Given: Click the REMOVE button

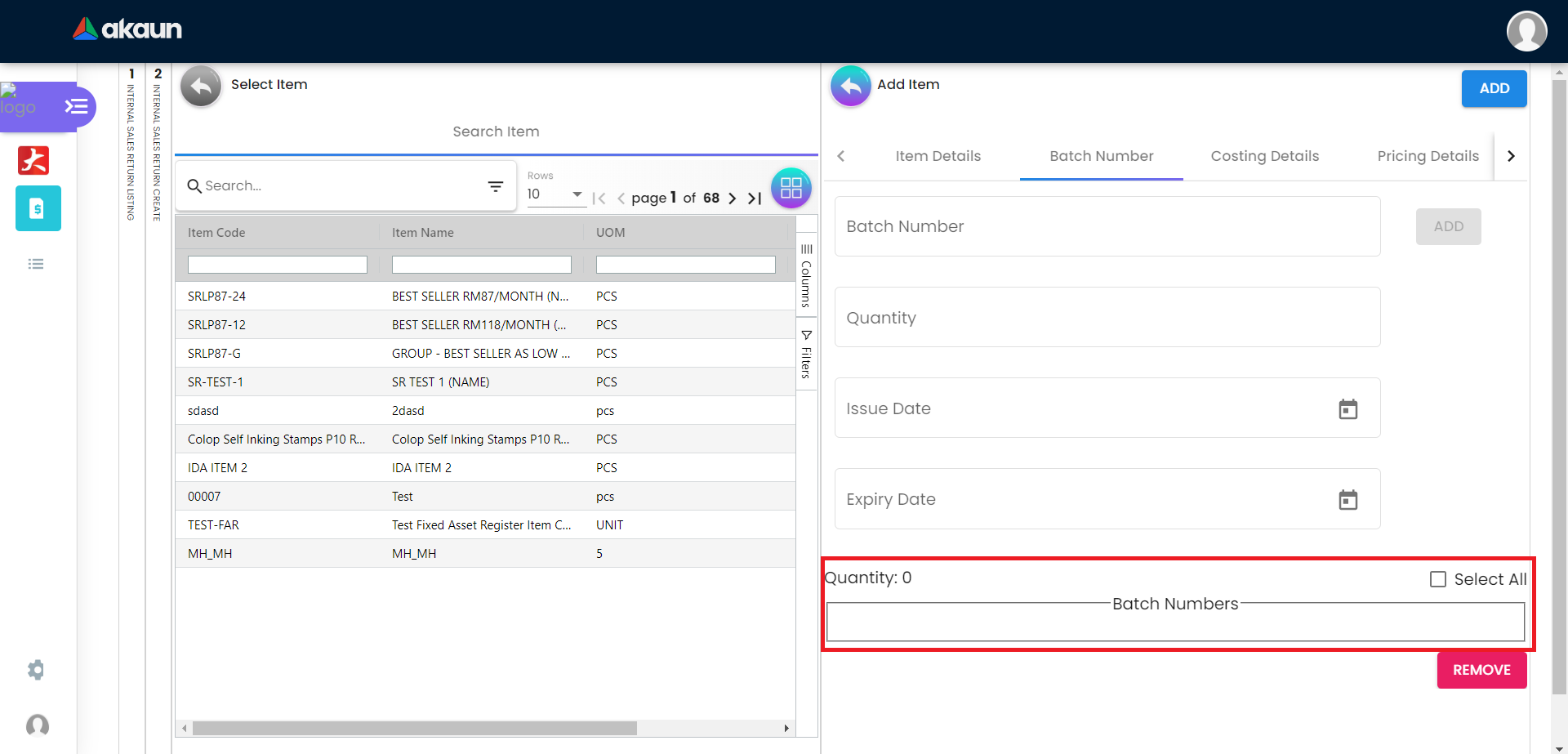Looking at the screenshot, I should [1481, 670].
